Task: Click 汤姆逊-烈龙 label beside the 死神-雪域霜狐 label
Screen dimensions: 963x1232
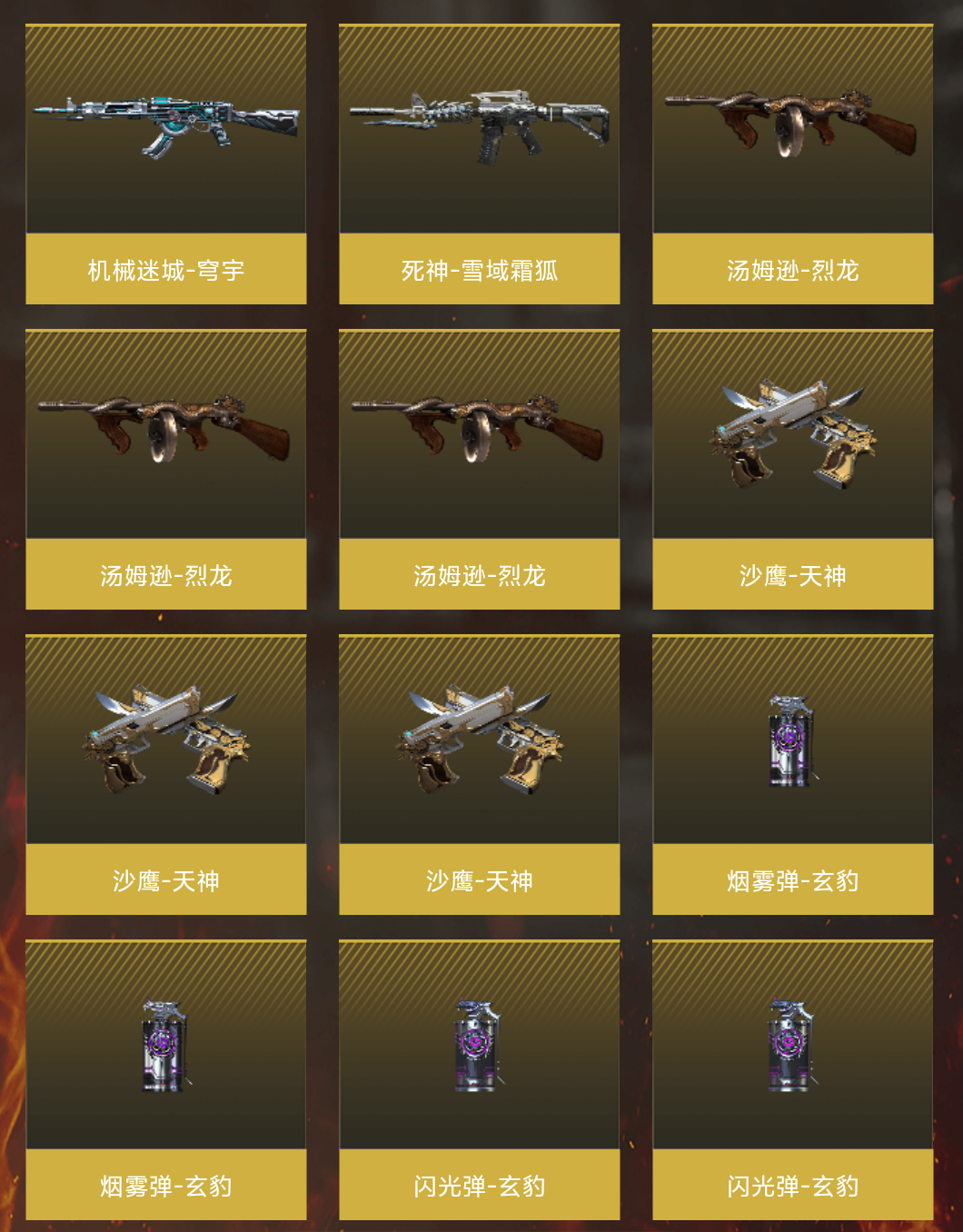Action: click(x=793, y=270)
